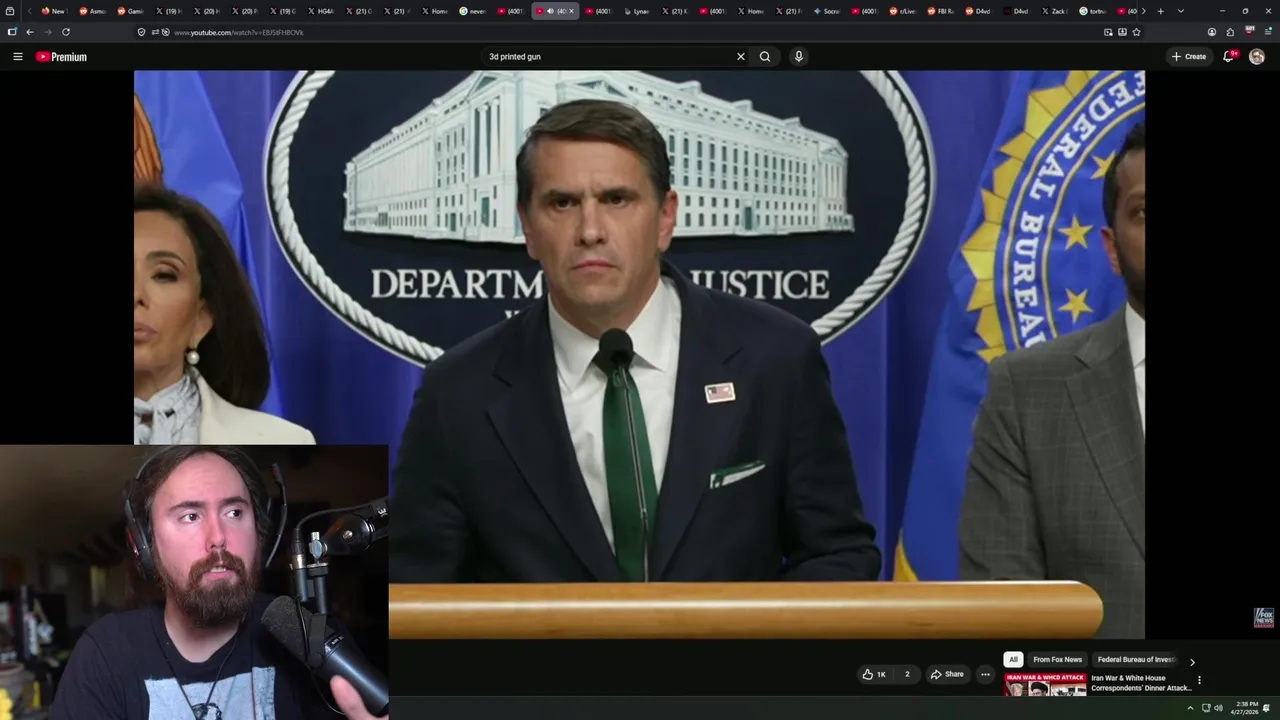Toggle picture-in-picture icon in the address bar
The width and height of the screenshot is (1280, 720).
[1108, 32]
